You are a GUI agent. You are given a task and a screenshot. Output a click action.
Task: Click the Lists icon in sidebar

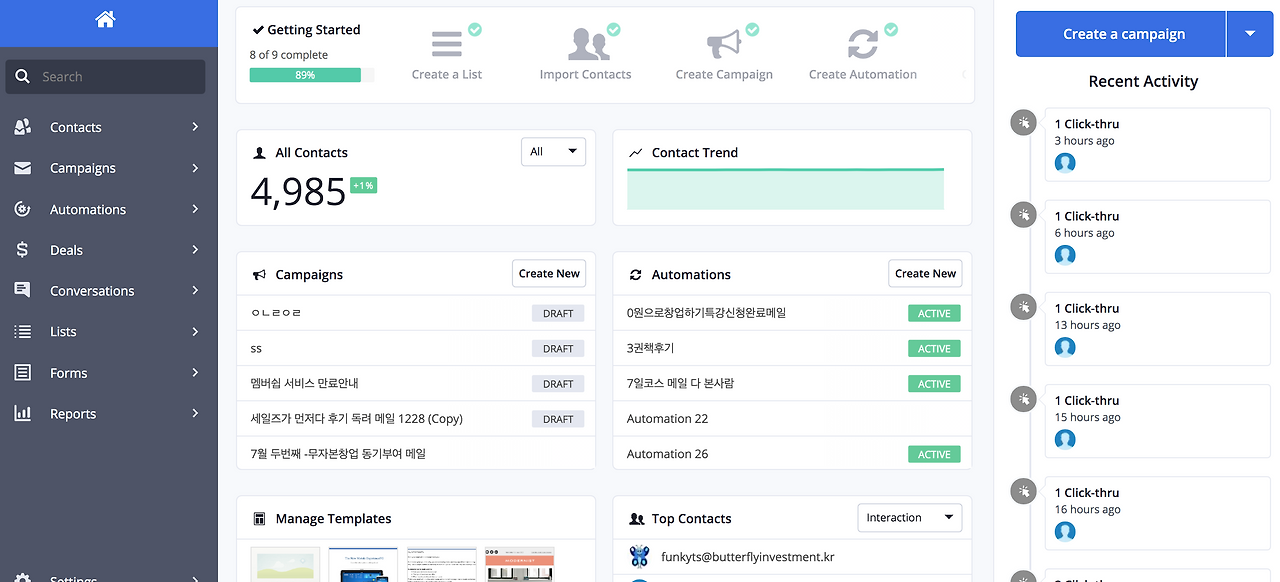(x=22, y=331)
